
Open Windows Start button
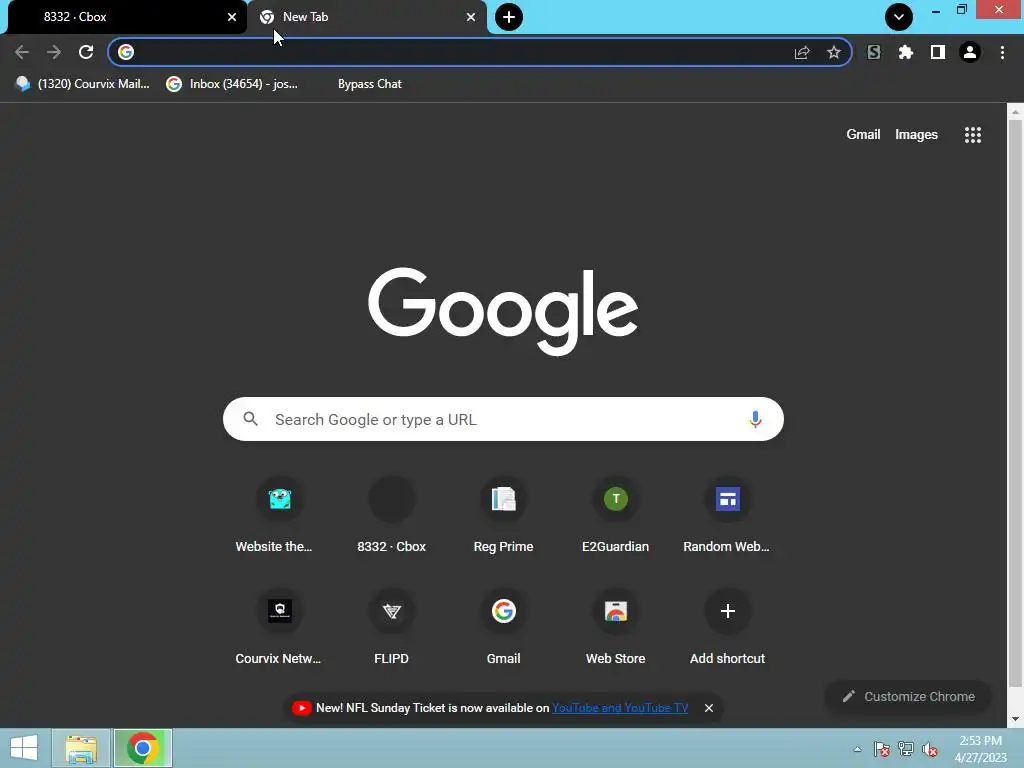pyautogui.click(x=24, y=748)
